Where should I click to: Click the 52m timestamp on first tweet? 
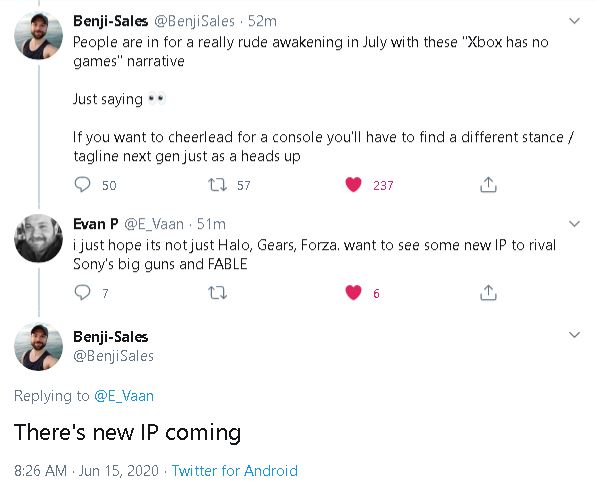[x=262, y=21]
